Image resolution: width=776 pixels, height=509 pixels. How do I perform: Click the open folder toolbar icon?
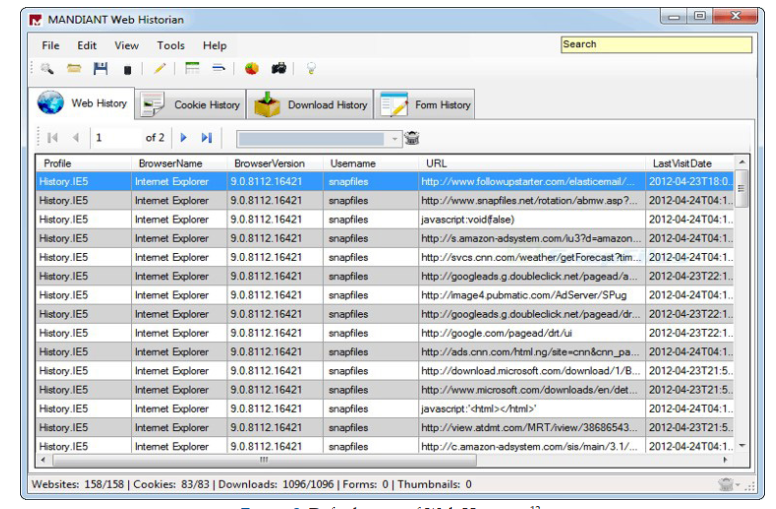74,68
